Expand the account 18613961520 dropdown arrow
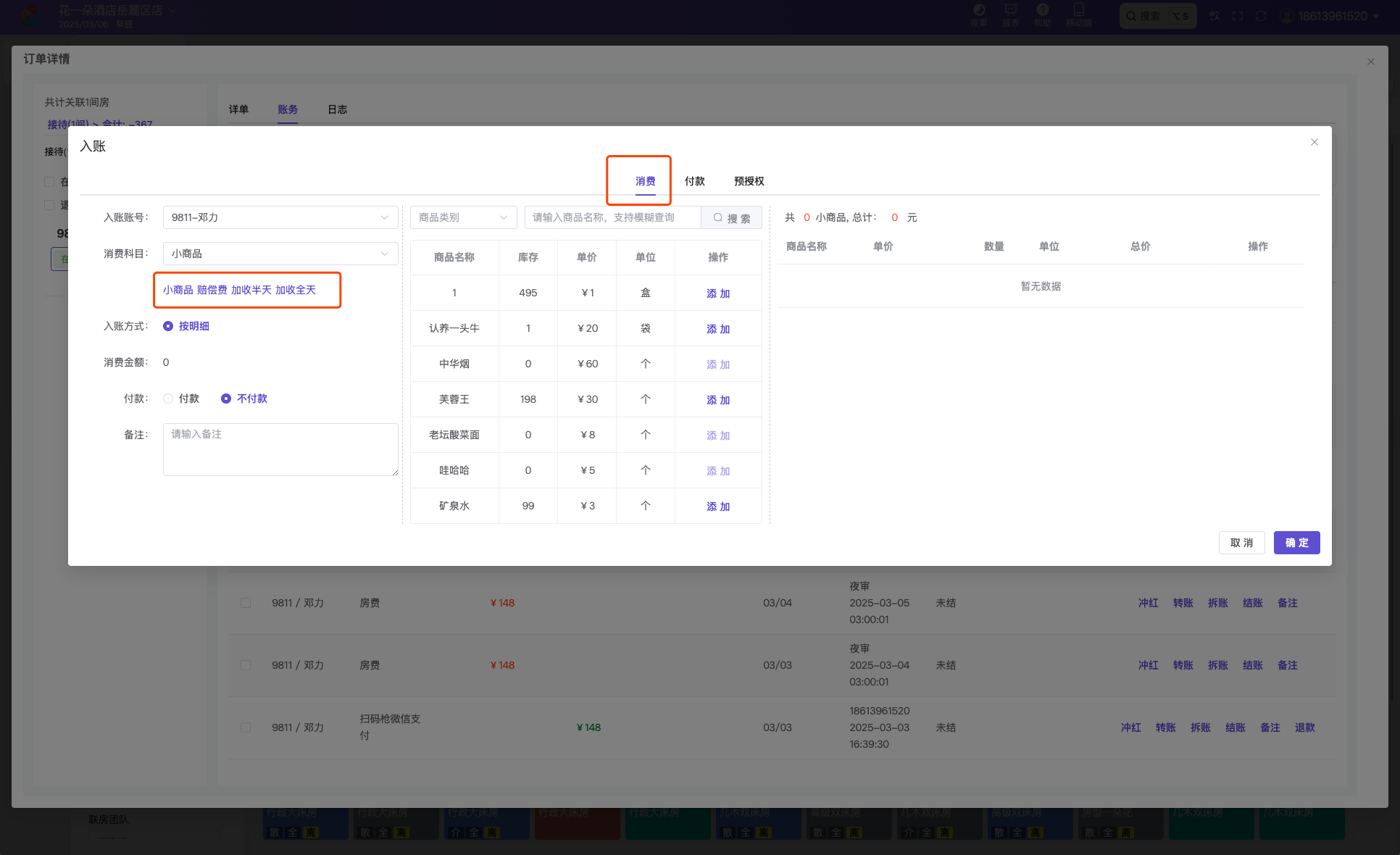1400x855 pixels. point(1376,17)
